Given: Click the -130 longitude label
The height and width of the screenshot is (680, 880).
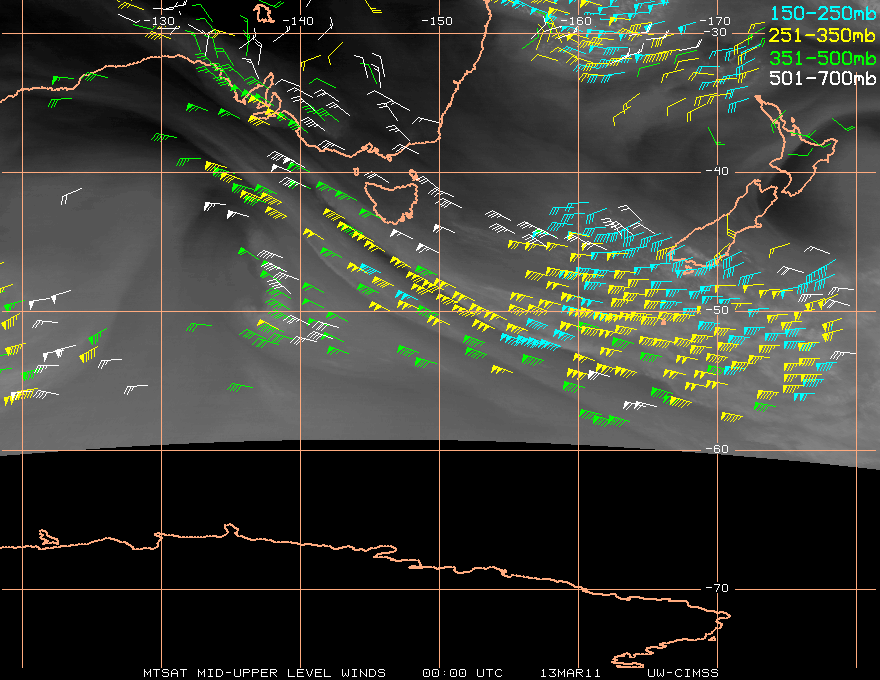Looking at the screenshot, I should 159,21.
